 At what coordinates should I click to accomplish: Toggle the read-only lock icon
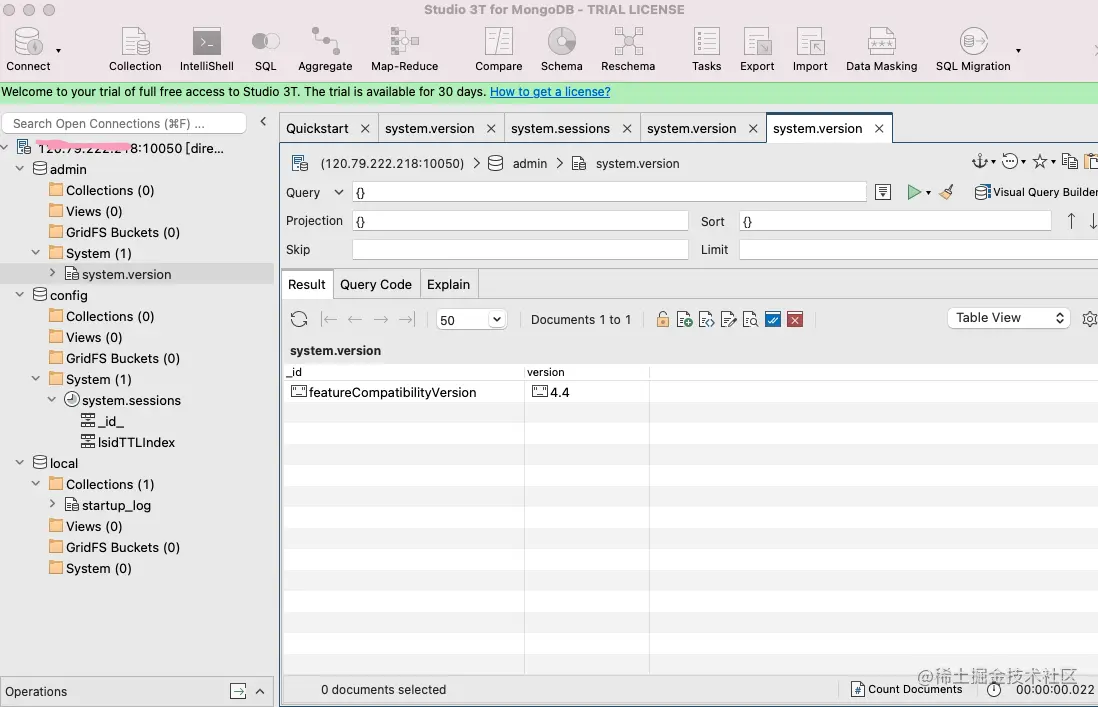[x=662, y=320]
